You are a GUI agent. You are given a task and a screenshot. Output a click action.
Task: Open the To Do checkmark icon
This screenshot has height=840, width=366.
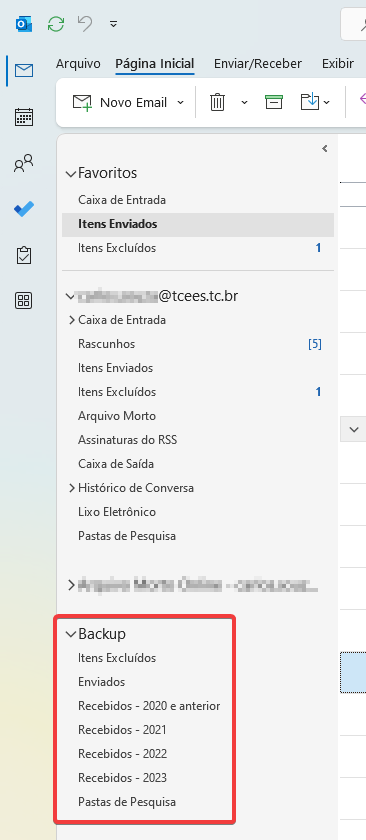point(24,209)
